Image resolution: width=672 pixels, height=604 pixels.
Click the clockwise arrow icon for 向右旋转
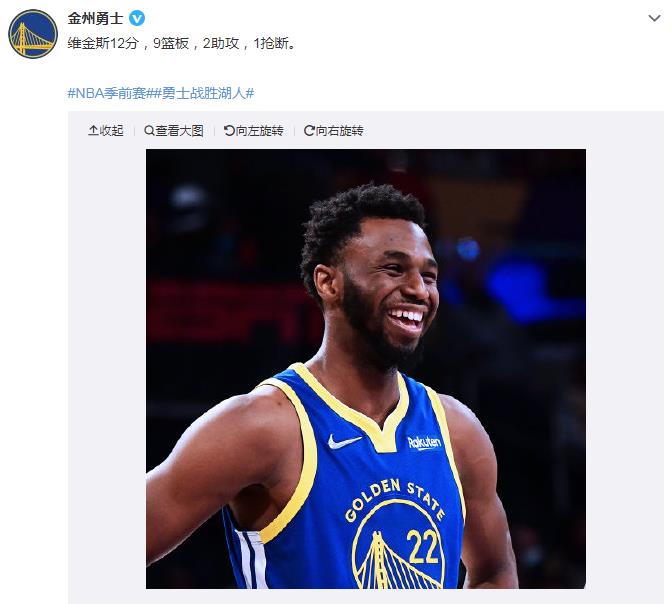pyautogui.click(x=309, y=130)
